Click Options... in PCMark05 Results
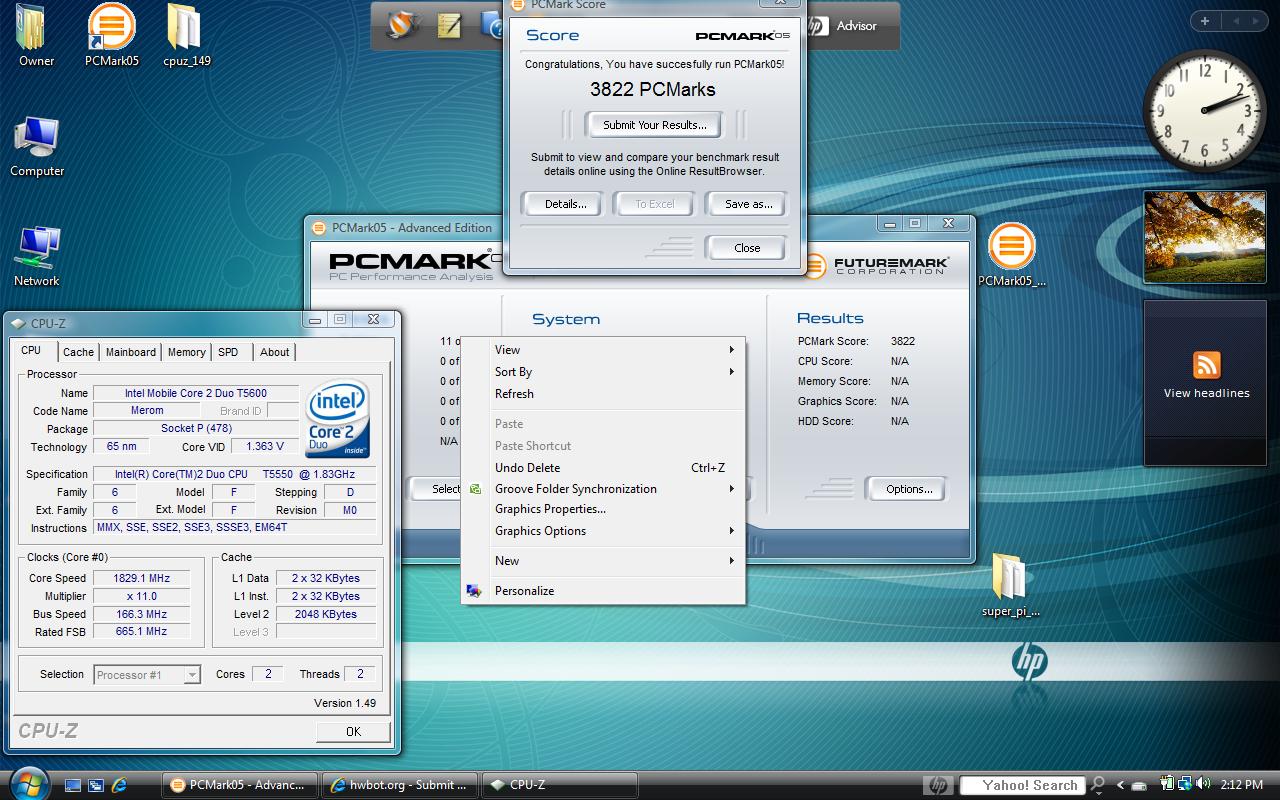 tap(909, 489)
